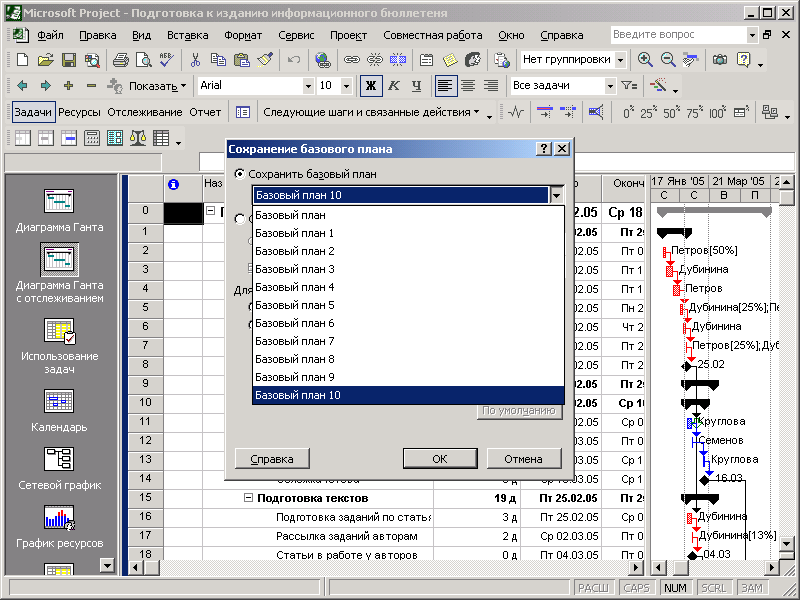Click row header 12 in task table
800x600 pixels.
click(x=145, y=440)
